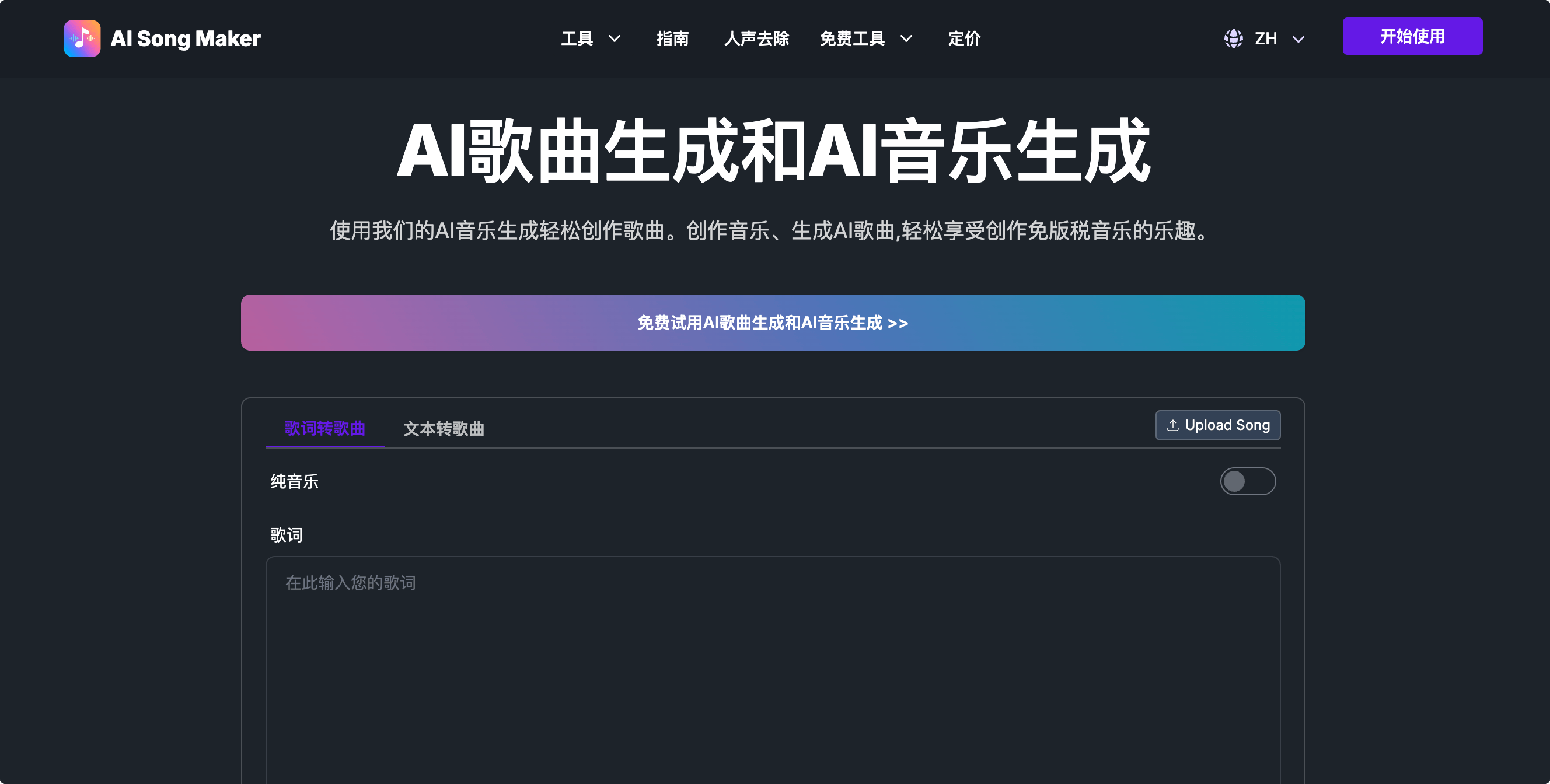Click the 开始使用 button

pyautogui.click(x=1412, y=36)
